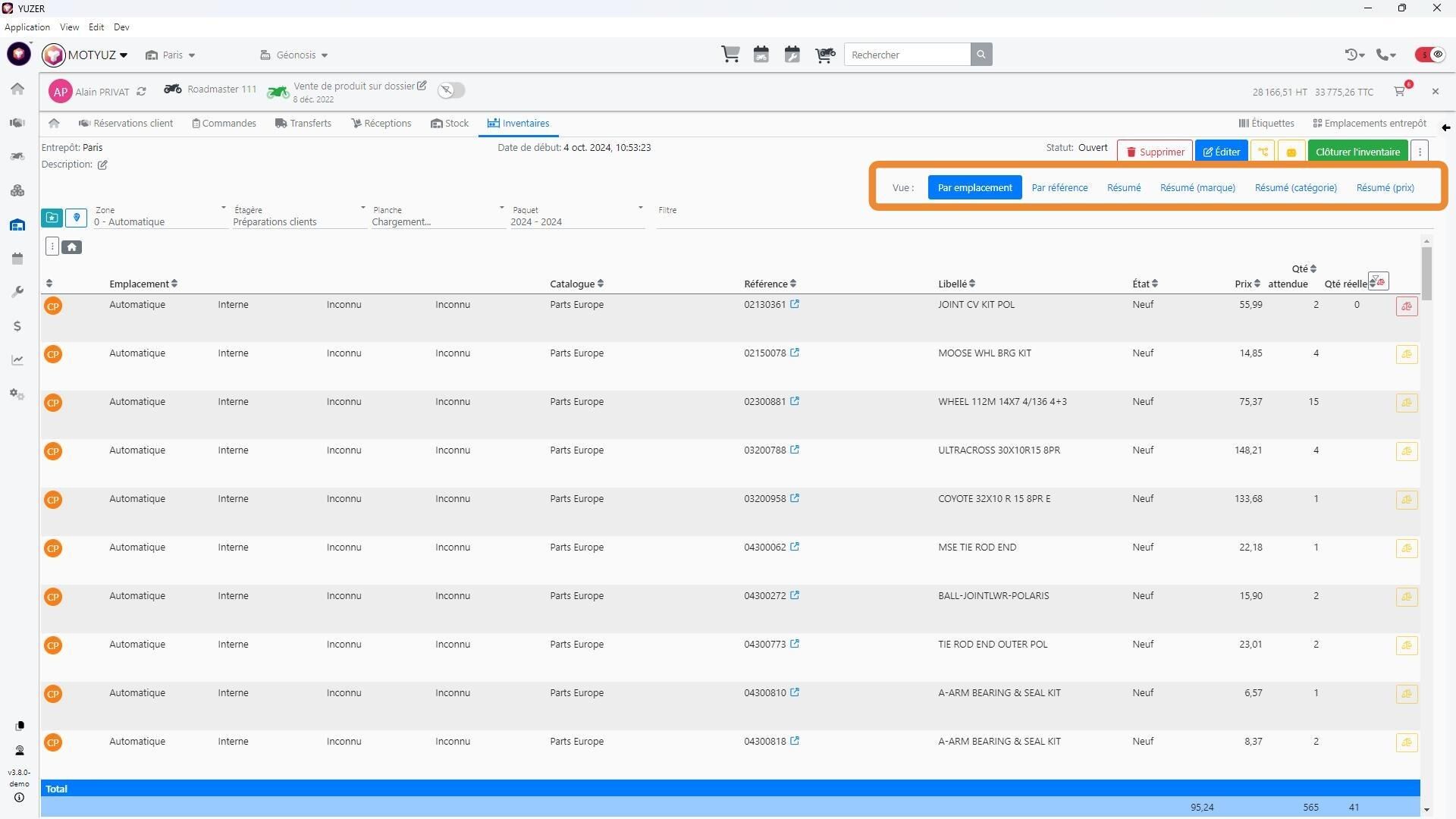Click the red count button for JOINT CV KIT
The height and width of the screenshot is (819, 1456).
[1407, 306]
